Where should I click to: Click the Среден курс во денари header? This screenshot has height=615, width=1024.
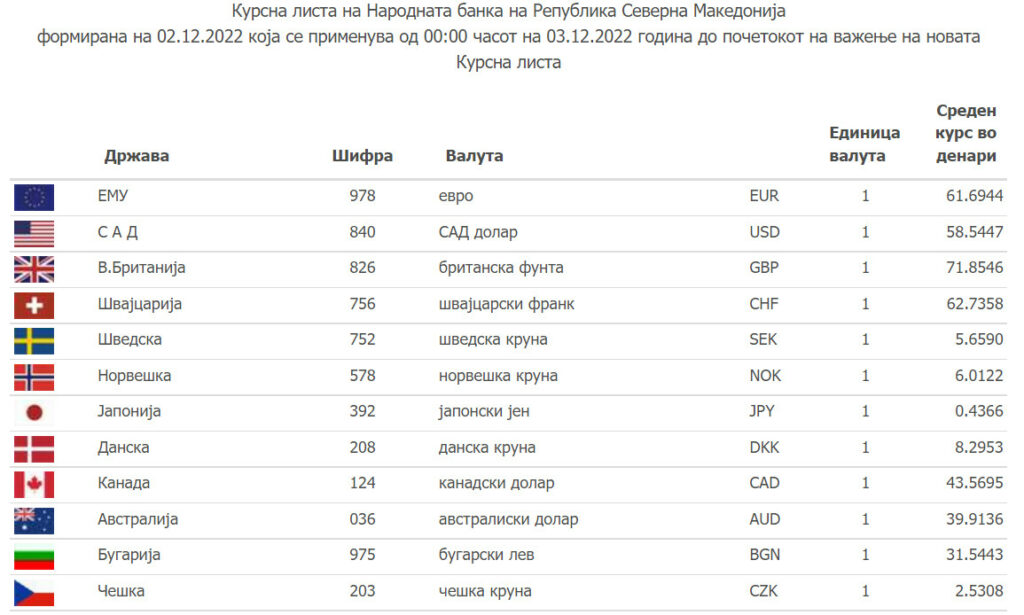[966, 133]
